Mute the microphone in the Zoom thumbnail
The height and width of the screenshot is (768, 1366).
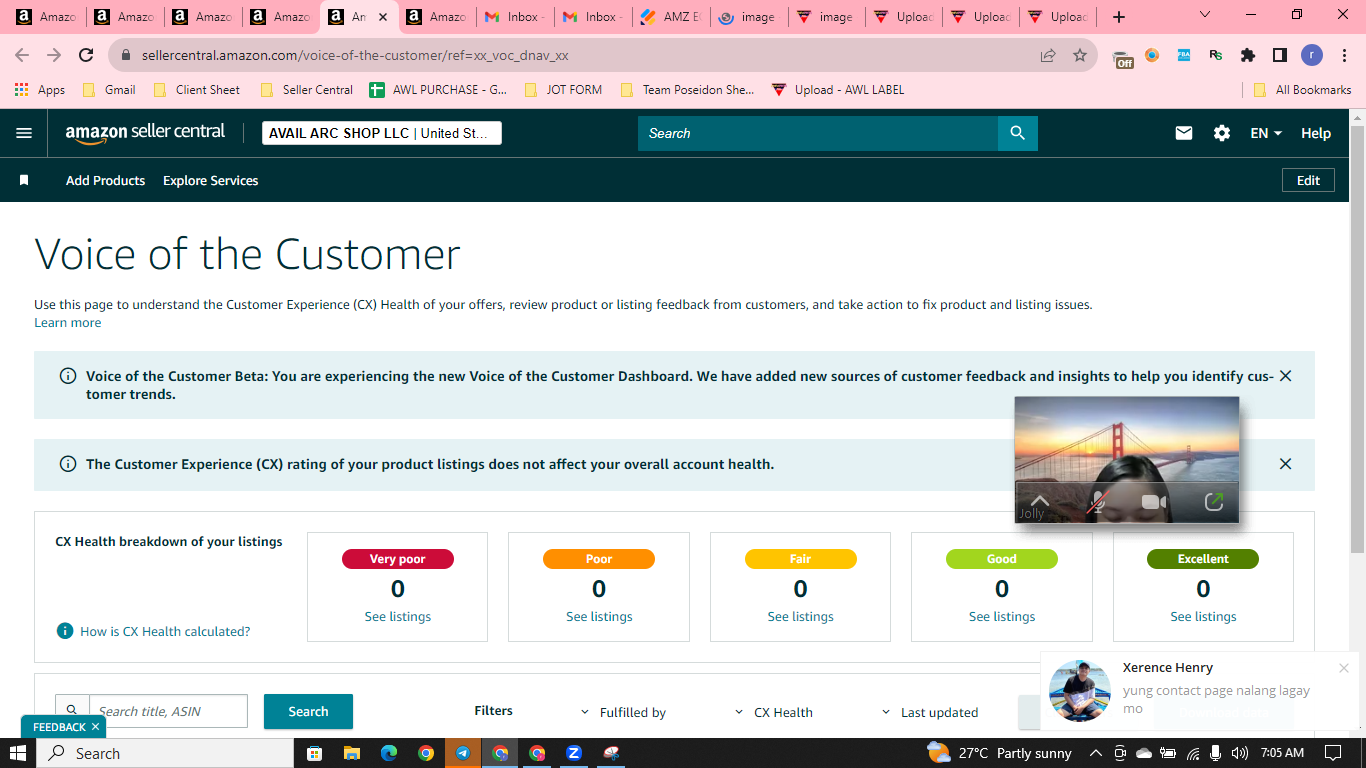(1098, 502)
